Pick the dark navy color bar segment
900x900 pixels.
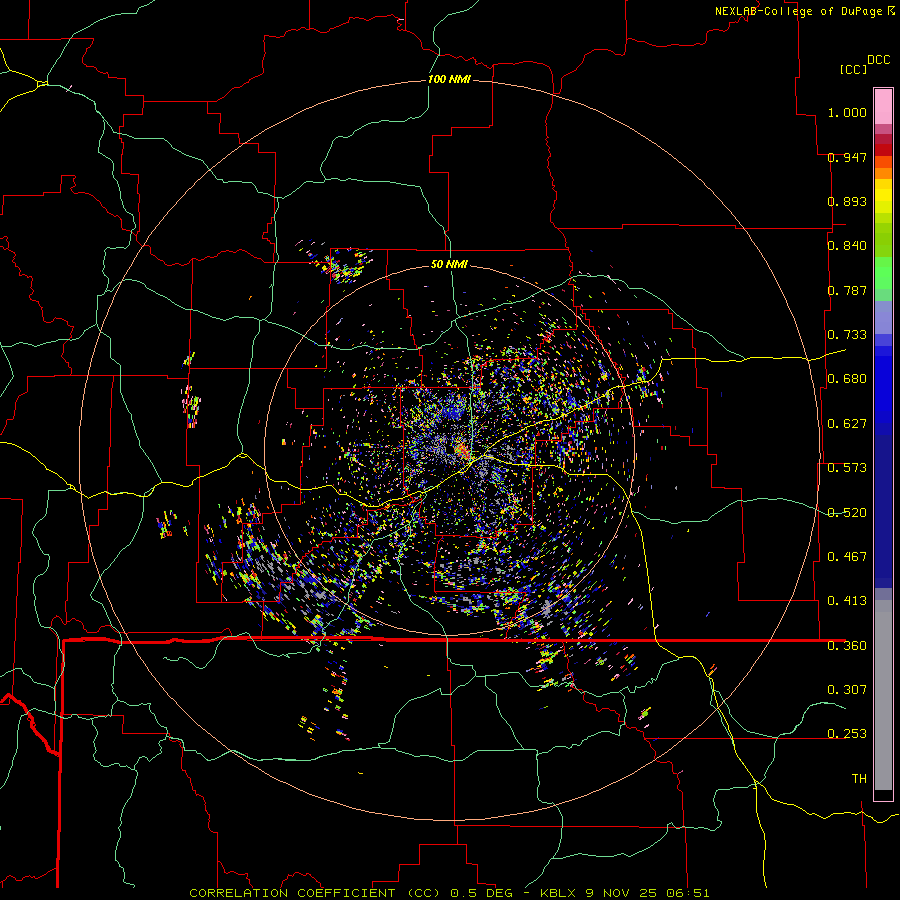883,511
